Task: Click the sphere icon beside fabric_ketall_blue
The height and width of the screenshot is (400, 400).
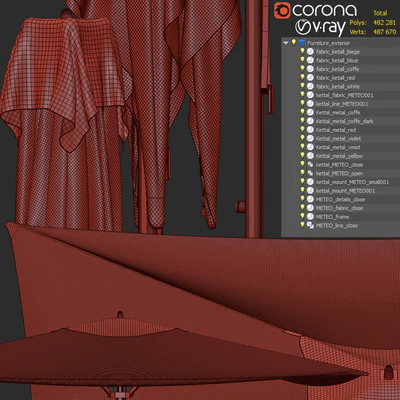Action: 310,60
